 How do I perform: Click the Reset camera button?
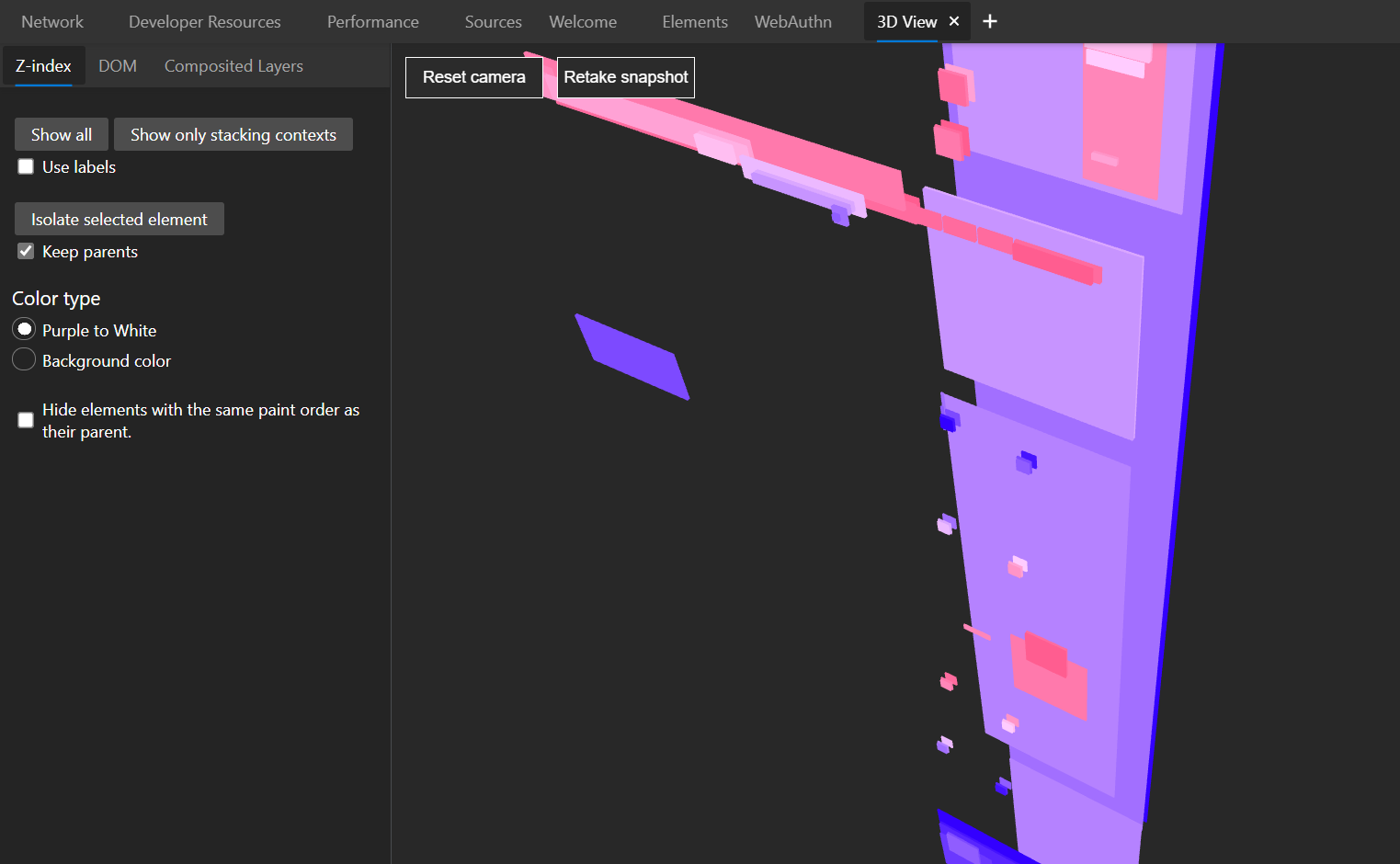tap(474, 77)
